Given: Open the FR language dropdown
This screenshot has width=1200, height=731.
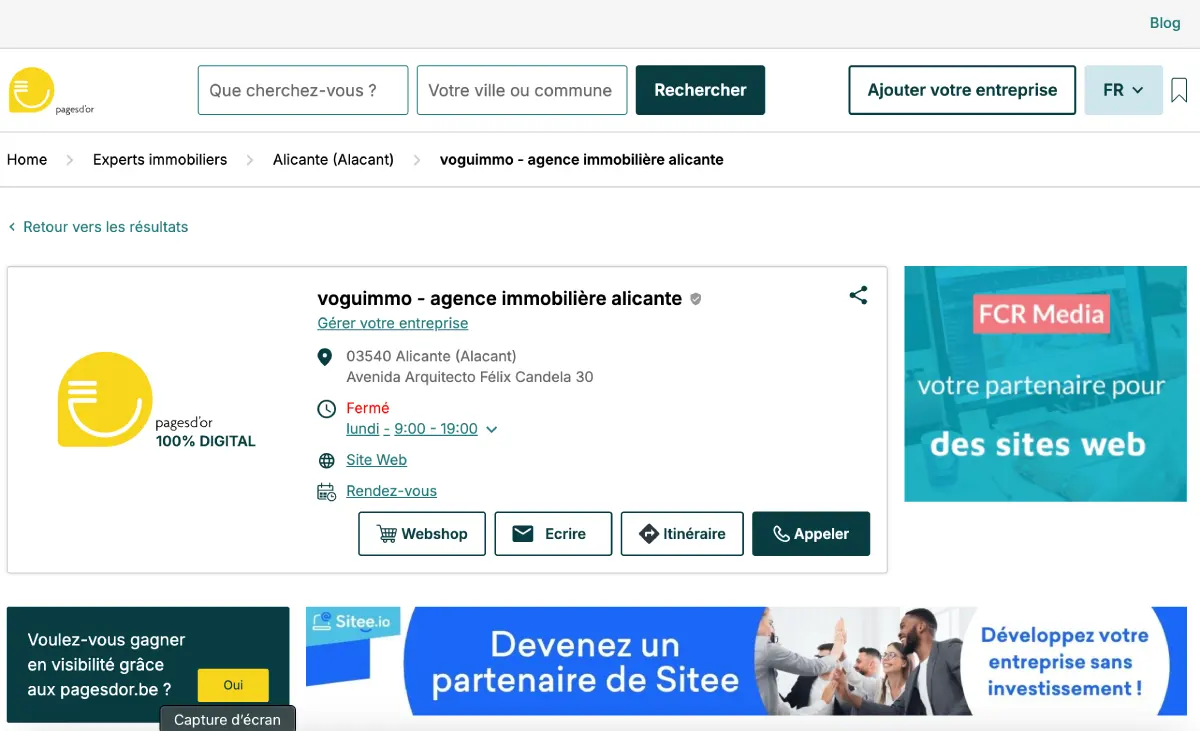Looking at the screenshot, I should 1123,90.
